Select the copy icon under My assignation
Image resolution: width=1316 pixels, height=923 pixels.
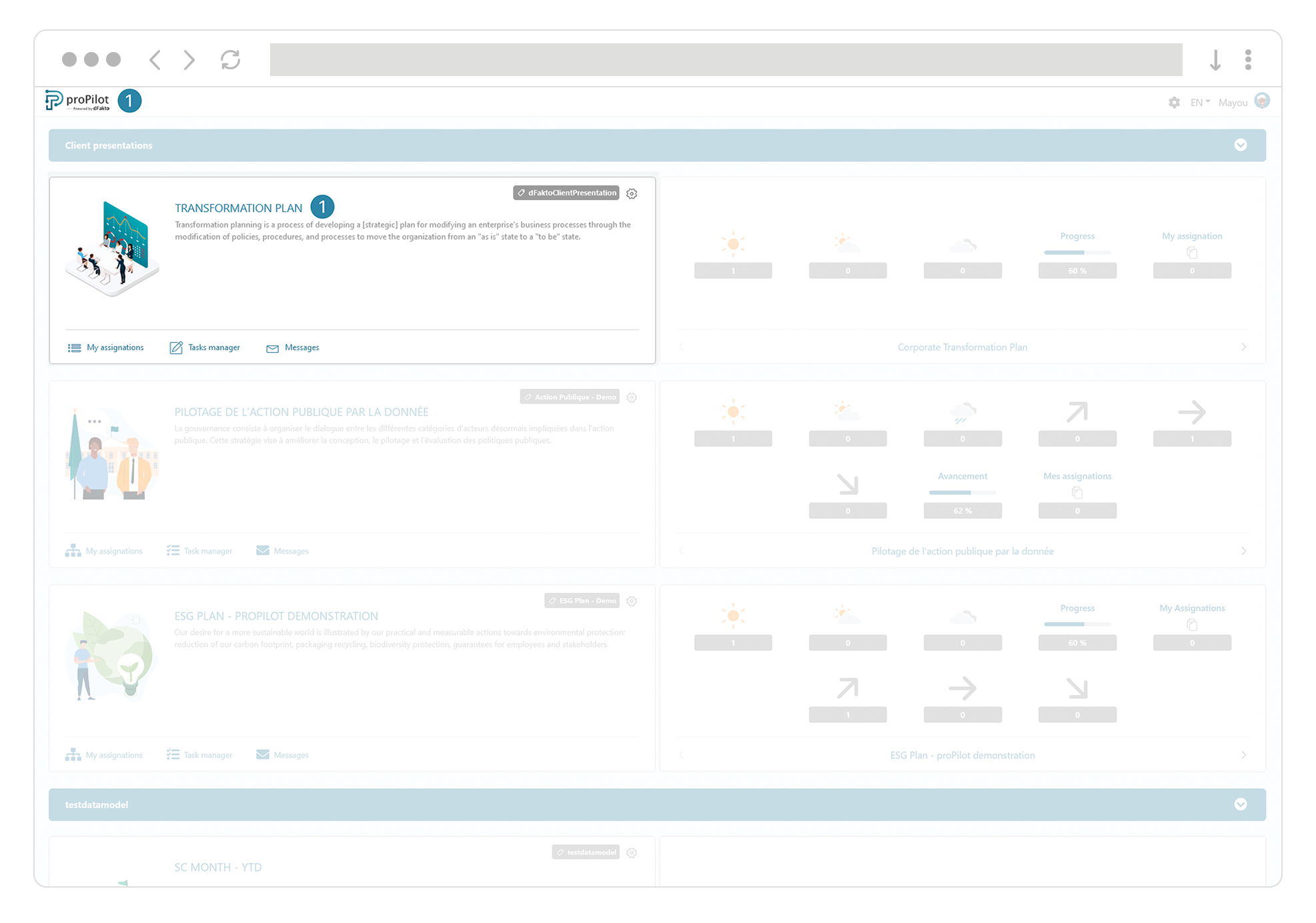(1192, 252)
